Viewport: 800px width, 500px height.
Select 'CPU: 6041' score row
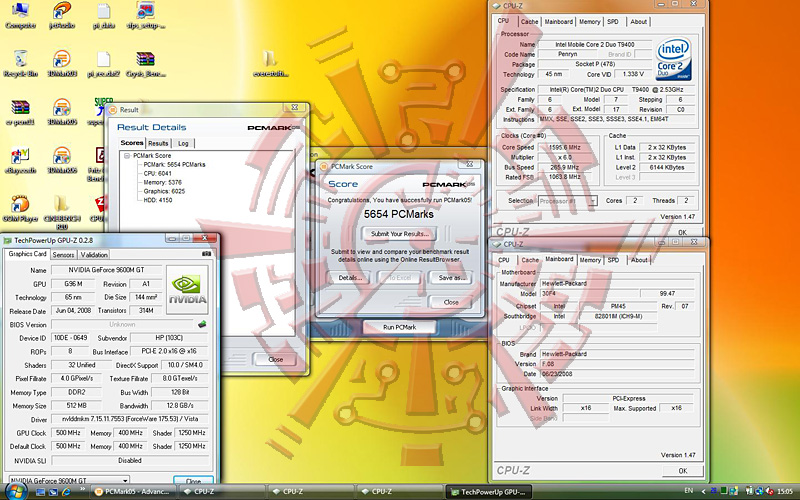[157, 173]
